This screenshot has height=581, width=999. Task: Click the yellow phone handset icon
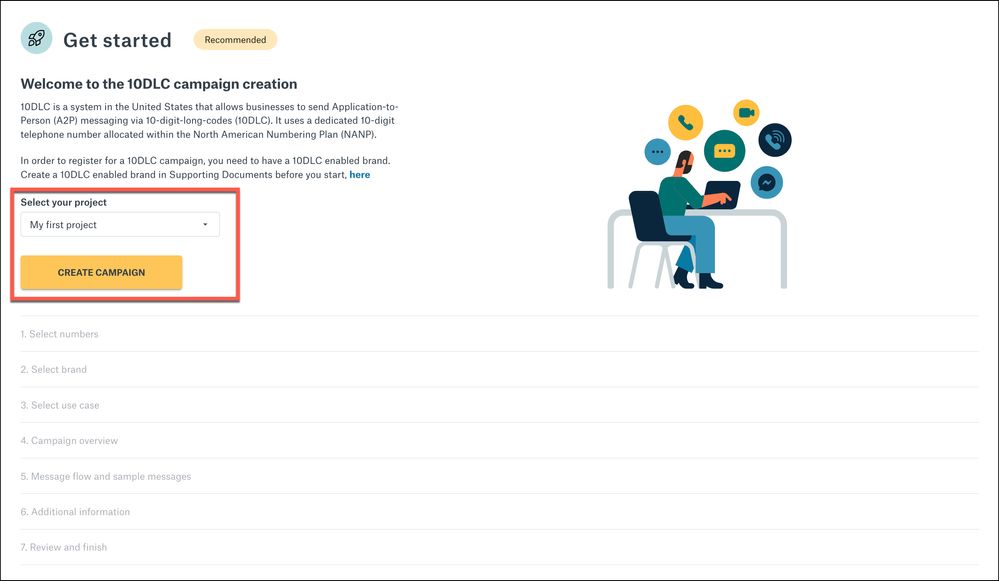click(686, 123)
